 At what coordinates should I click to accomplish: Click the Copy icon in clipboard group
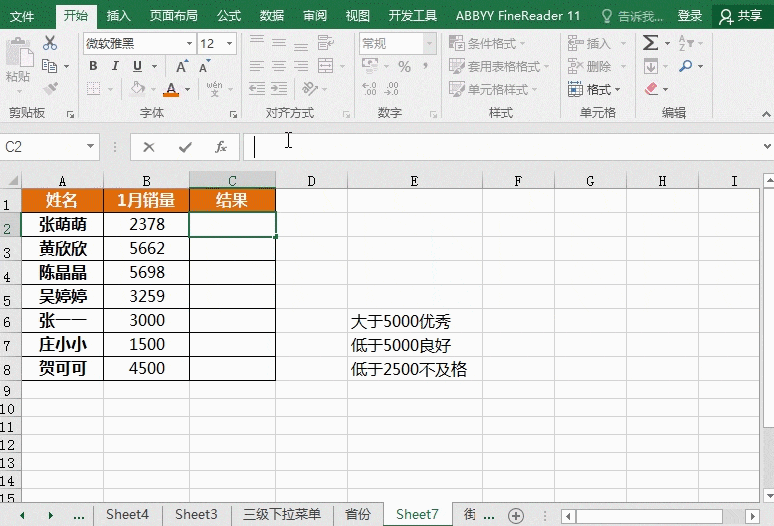[x=50, y=66]
